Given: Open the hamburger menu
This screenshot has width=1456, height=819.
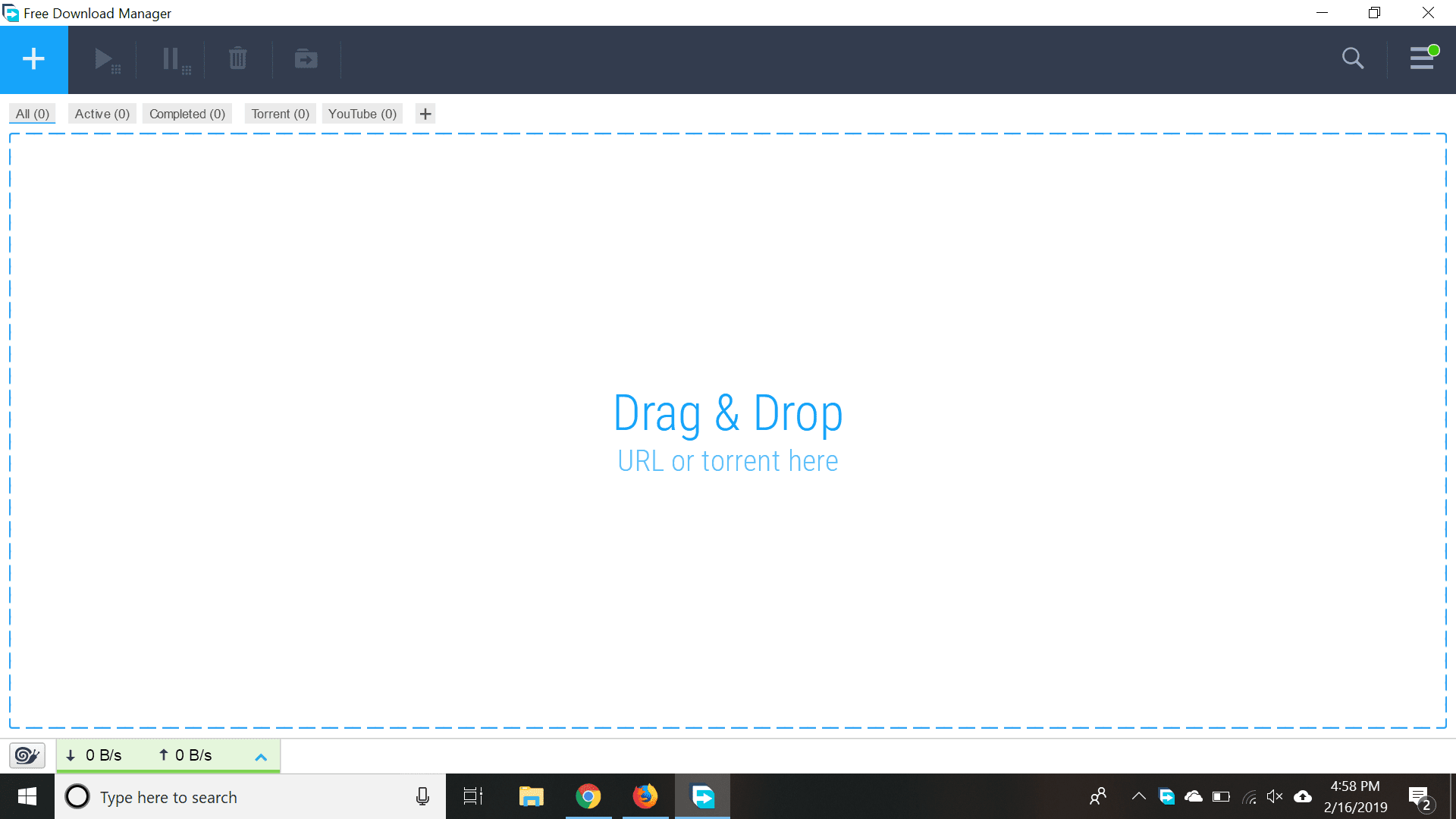Looking at the screenshot, I should (1421, 58).
